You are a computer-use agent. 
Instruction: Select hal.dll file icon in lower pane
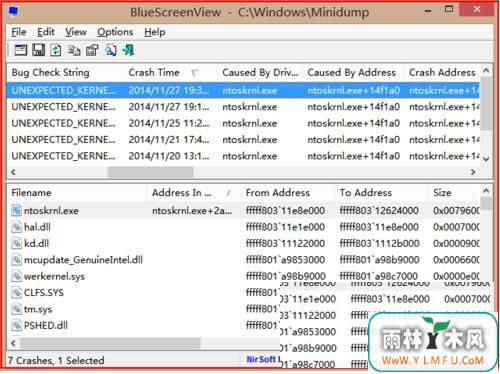click(16, 227)
